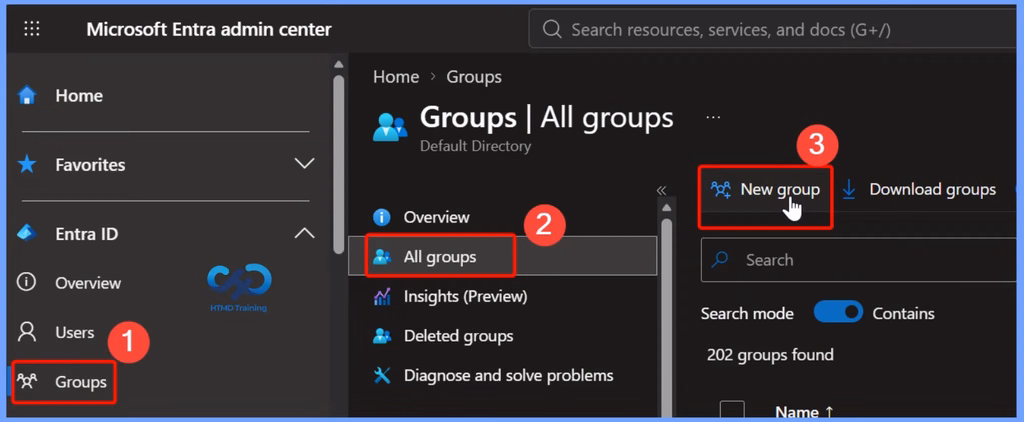Click the Favorites star icon
This screenshot has height=422, width=1024.
(x=27, y=164)
